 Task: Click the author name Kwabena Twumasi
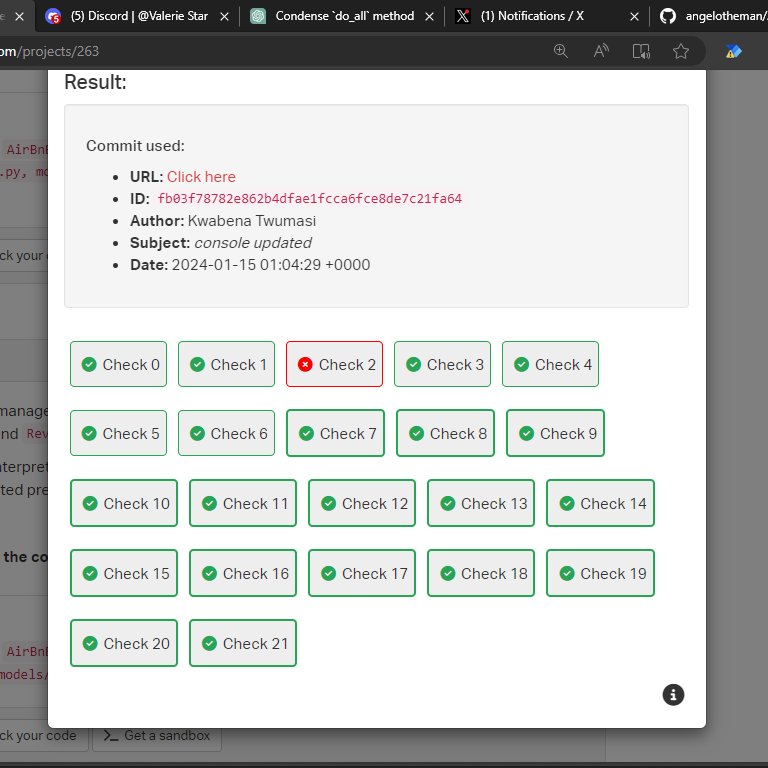252,220
